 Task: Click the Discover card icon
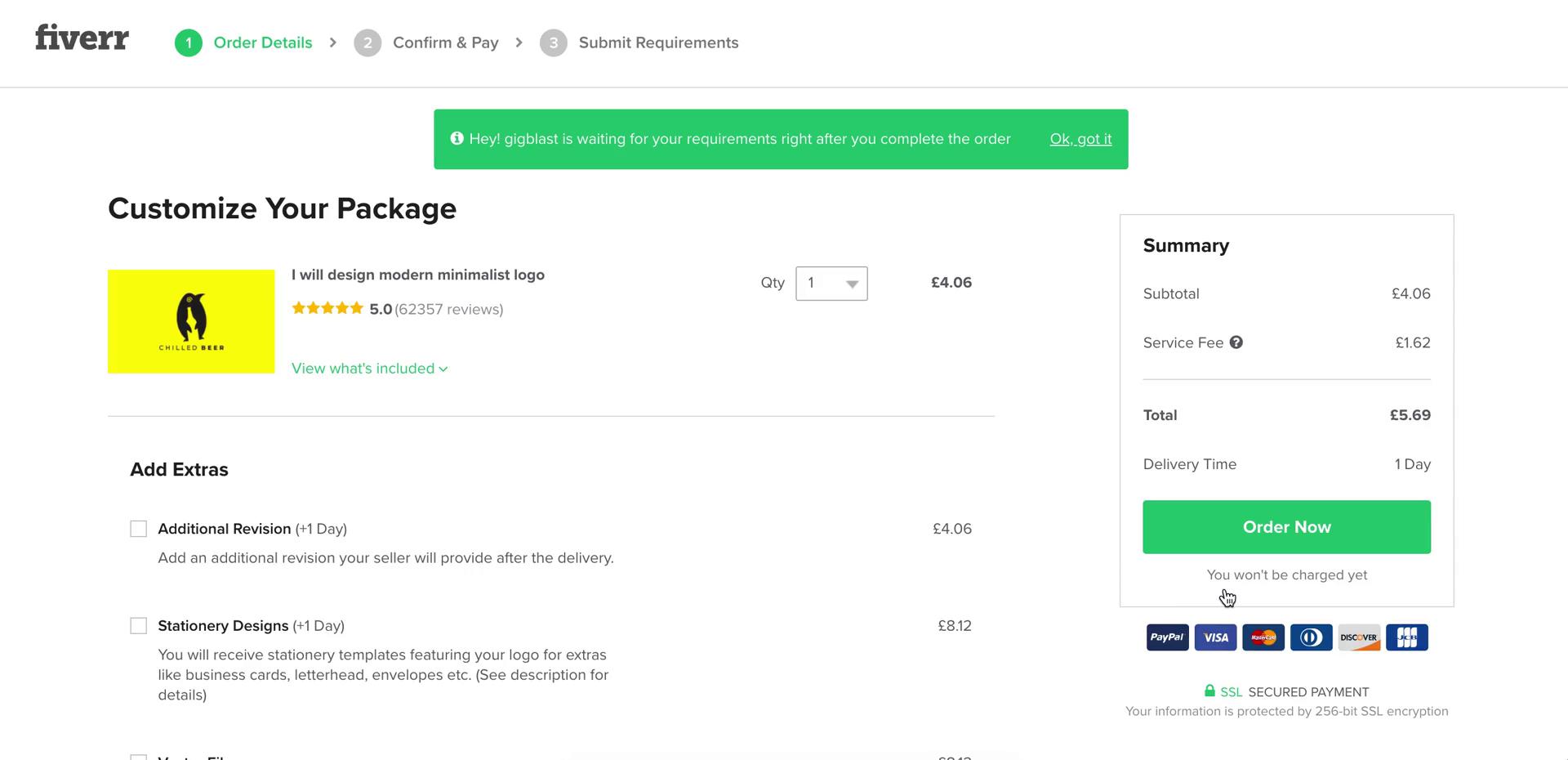pos(1358,637)
